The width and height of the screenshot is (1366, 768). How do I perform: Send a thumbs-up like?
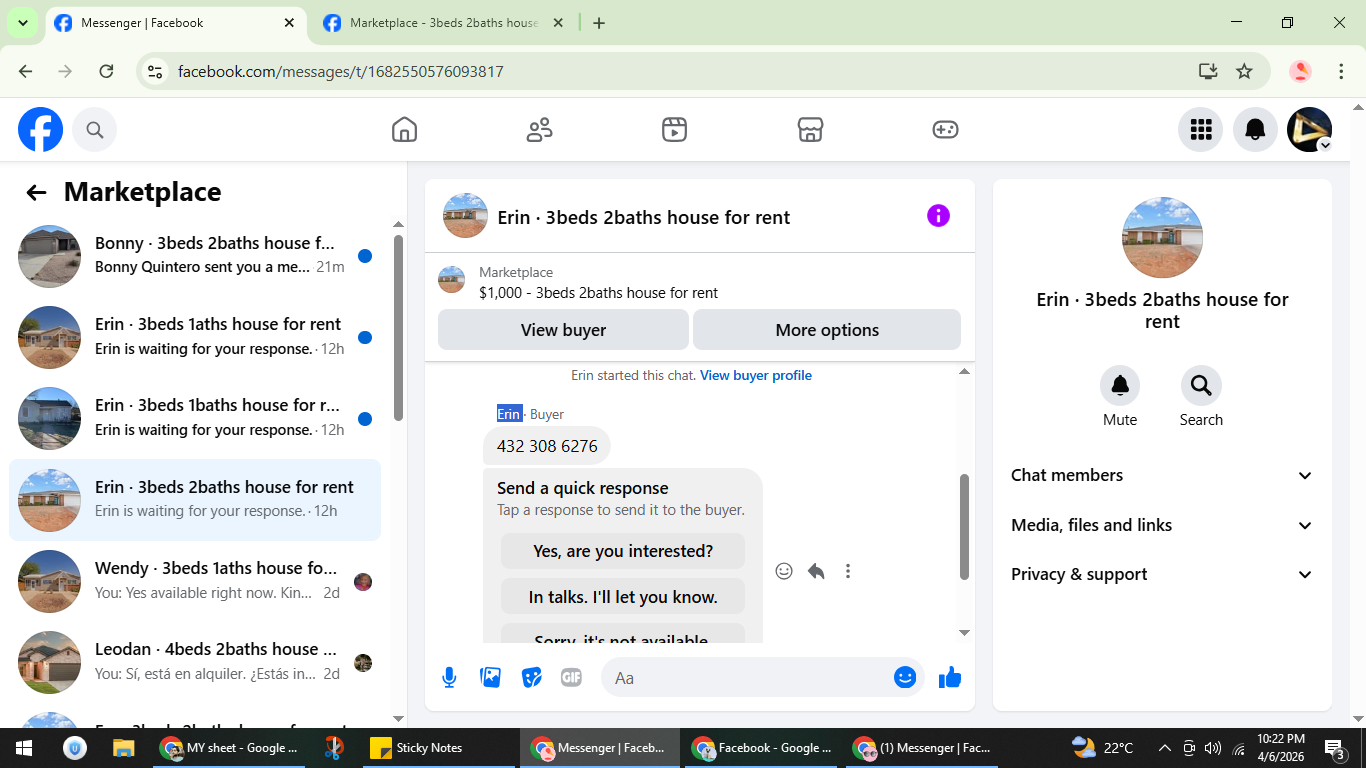click(x=950, y=678)
